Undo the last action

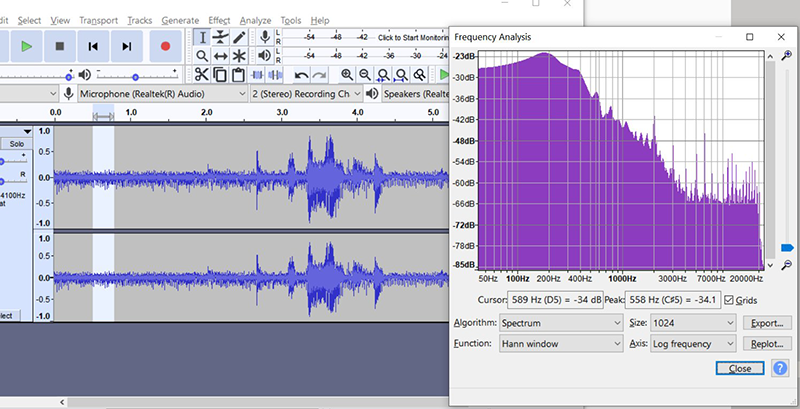click(301, 75)
